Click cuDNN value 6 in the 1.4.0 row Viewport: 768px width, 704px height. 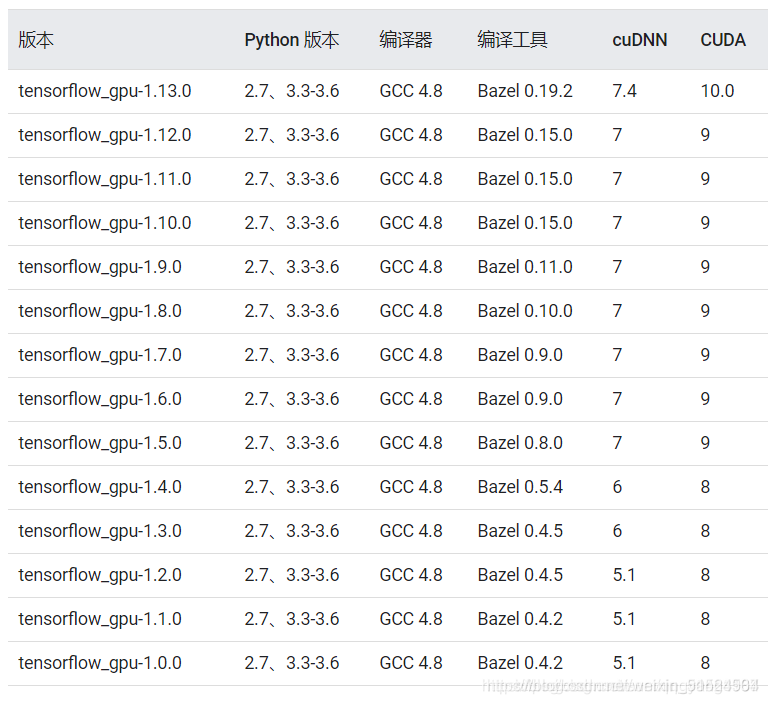pyautogui.click(x=617, y=487)
